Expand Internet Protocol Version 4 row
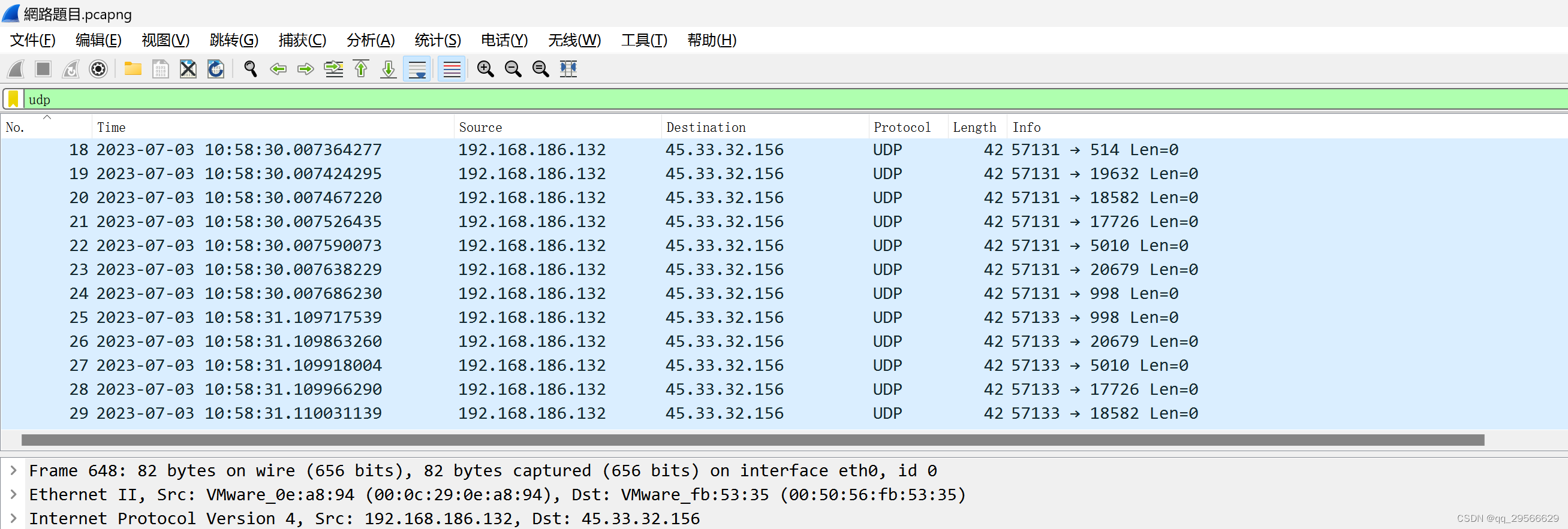 pyautogui.click(x=13, y=518)
